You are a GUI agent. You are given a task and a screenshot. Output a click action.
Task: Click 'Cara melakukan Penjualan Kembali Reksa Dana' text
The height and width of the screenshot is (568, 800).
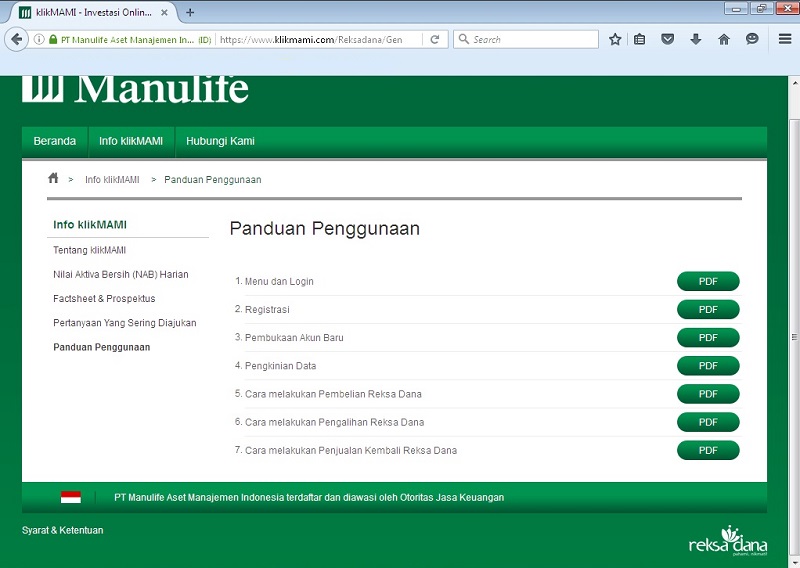coord(351,450)
